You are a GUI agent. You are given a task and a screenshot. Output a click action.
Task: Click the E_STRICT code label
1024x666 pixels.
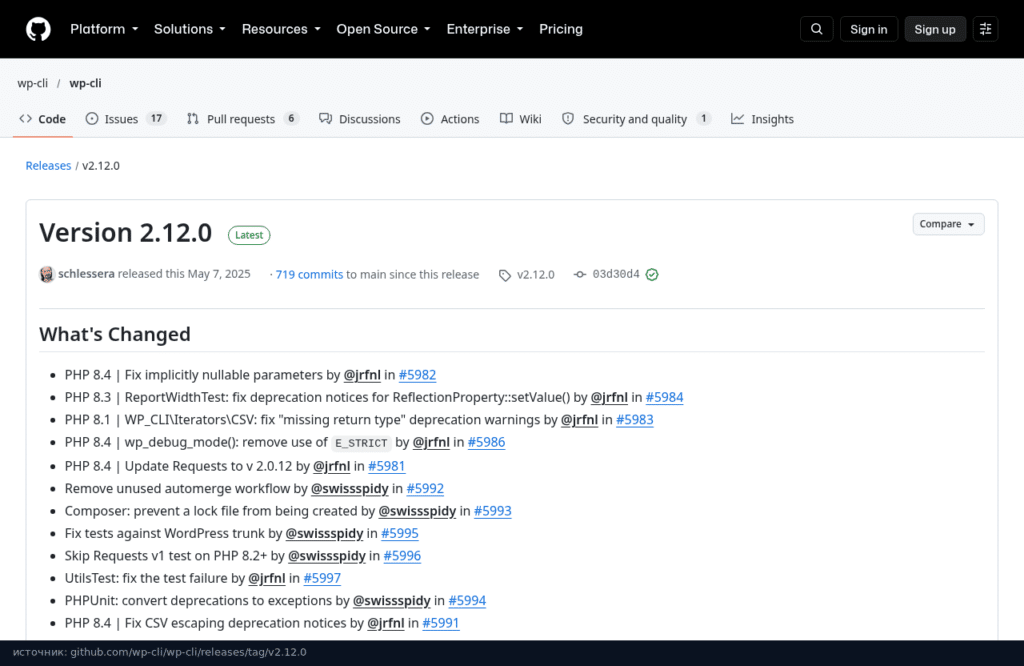click(361, 443)
